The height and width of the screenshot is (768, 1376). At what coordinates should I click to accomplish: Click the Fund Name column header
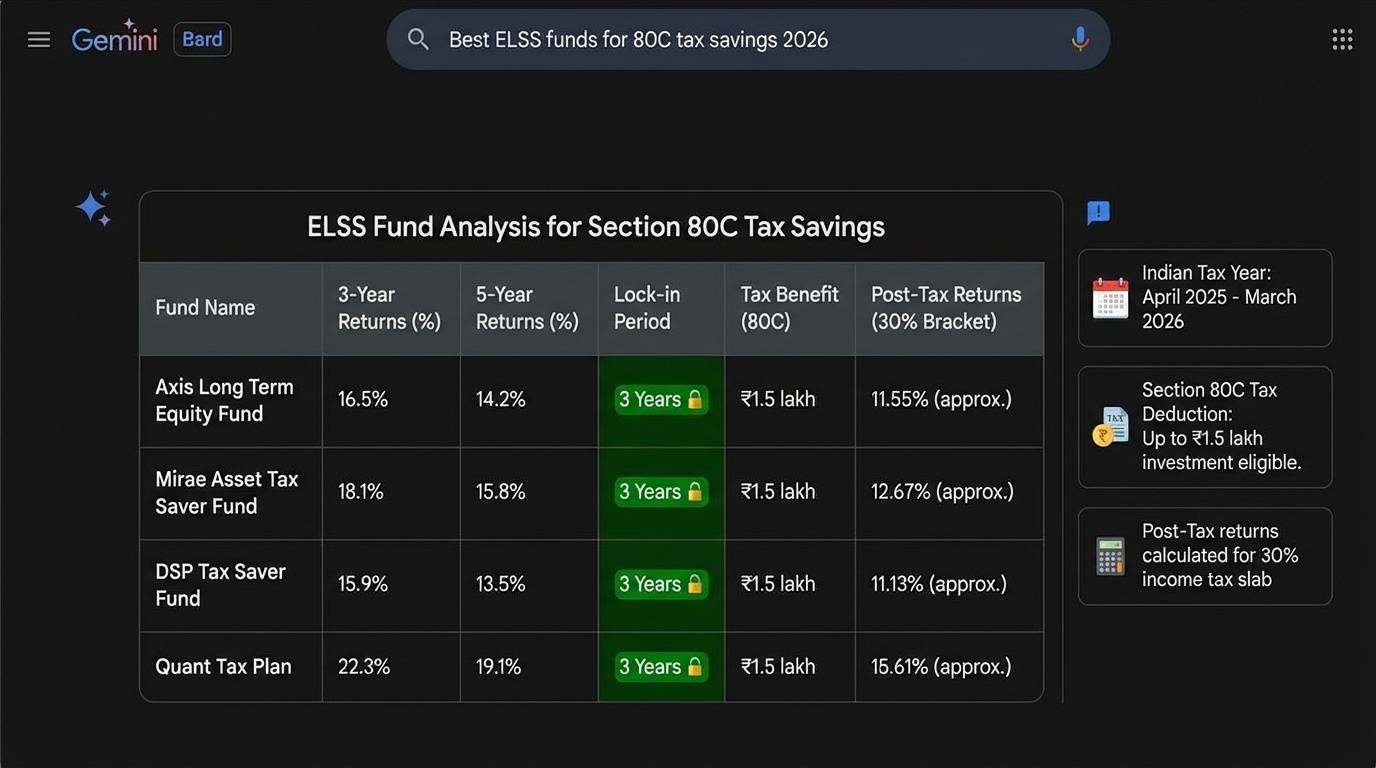click(x=204, y=307)
